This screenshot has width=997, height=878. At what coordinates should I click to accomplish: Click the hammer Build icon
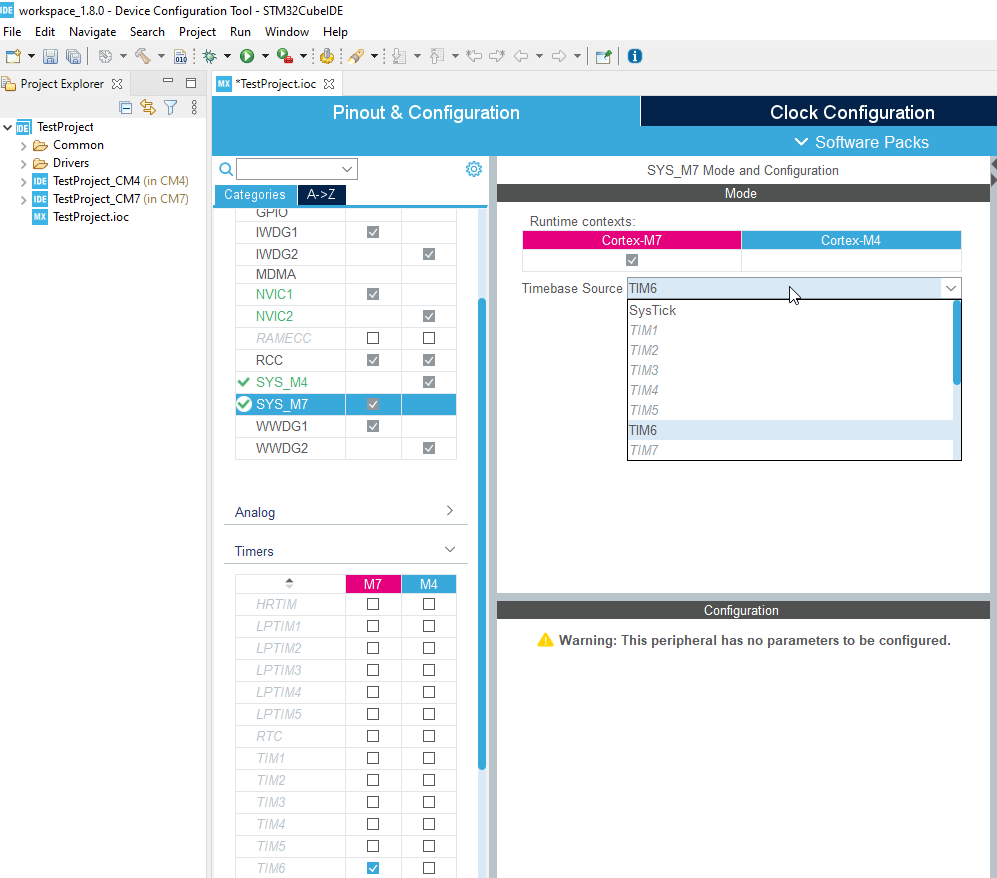click(142, 57)
